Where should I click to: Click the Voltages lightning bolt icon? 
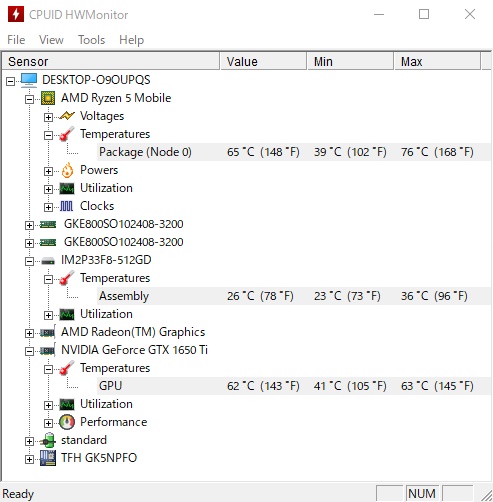coord(67,116)
